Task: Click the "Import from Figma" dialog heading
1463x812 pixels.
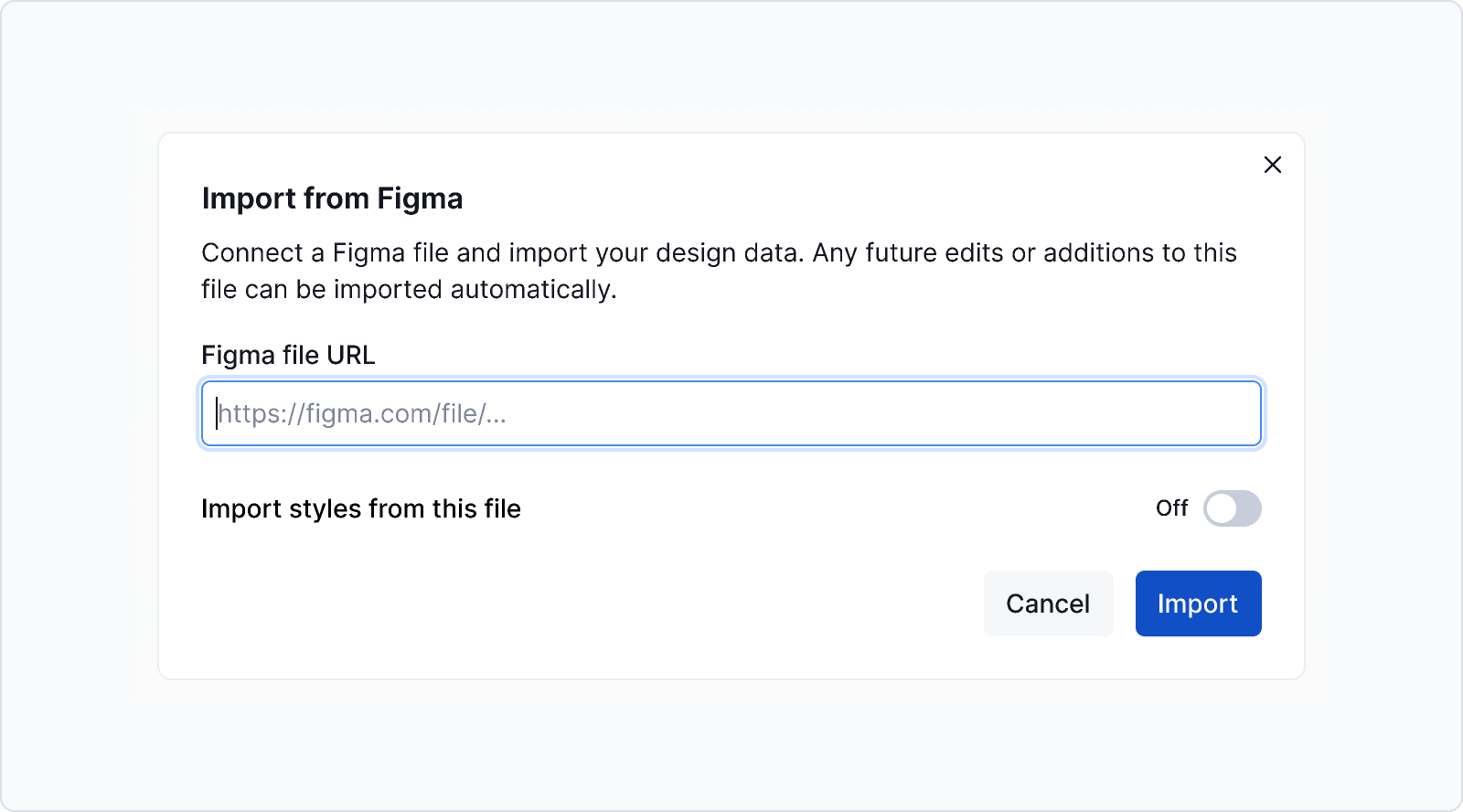Action: coord(332,198)
